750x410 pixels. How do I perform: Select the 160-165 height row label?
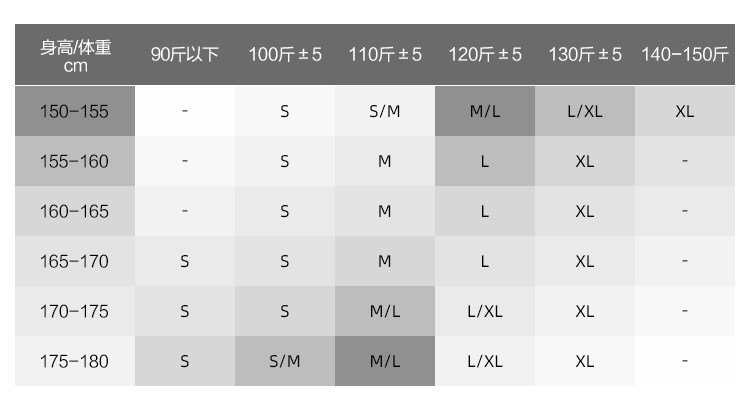[x=75, y=211]
